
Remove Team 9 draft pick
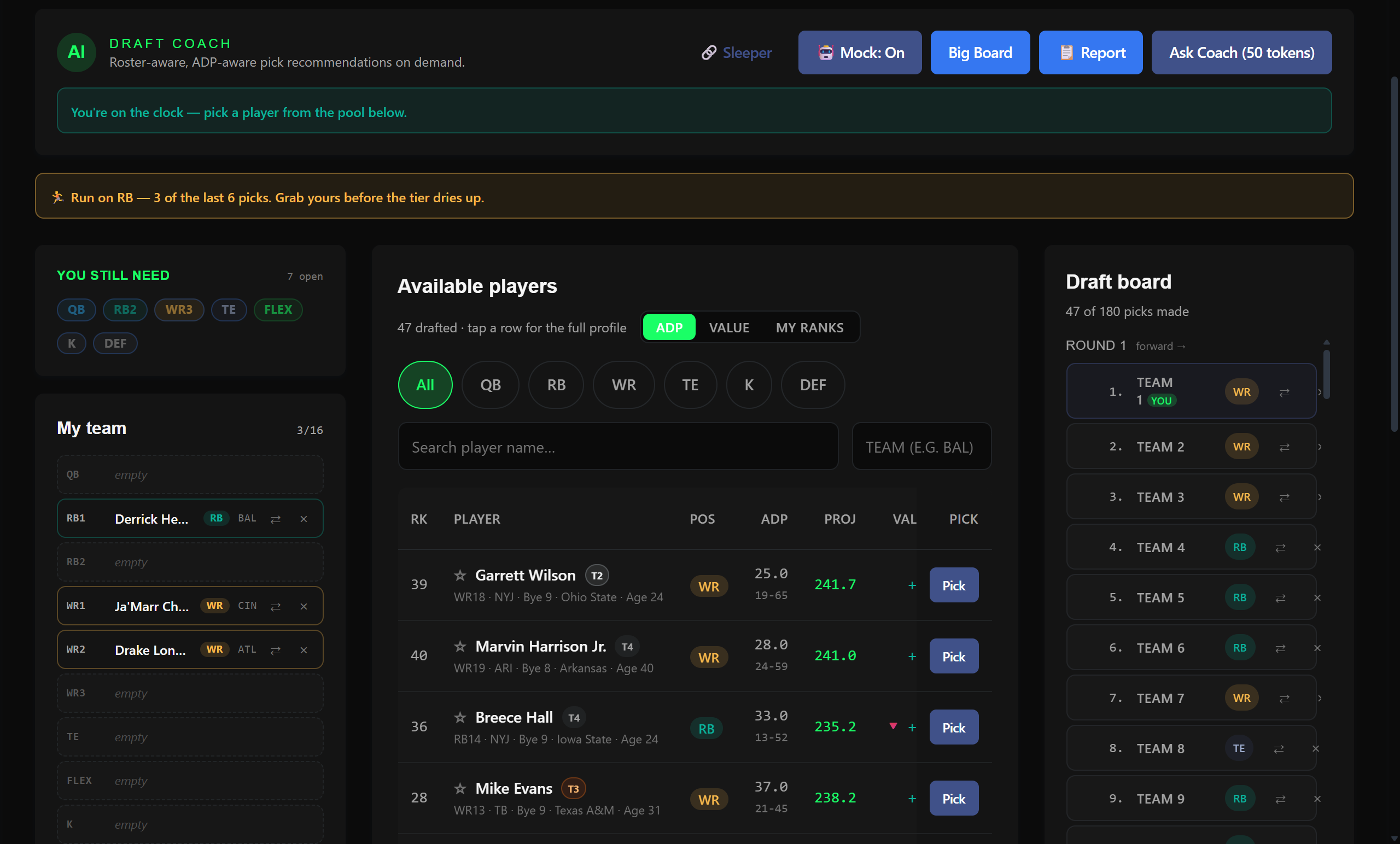pyautogui.click(x=1317, y=799)
